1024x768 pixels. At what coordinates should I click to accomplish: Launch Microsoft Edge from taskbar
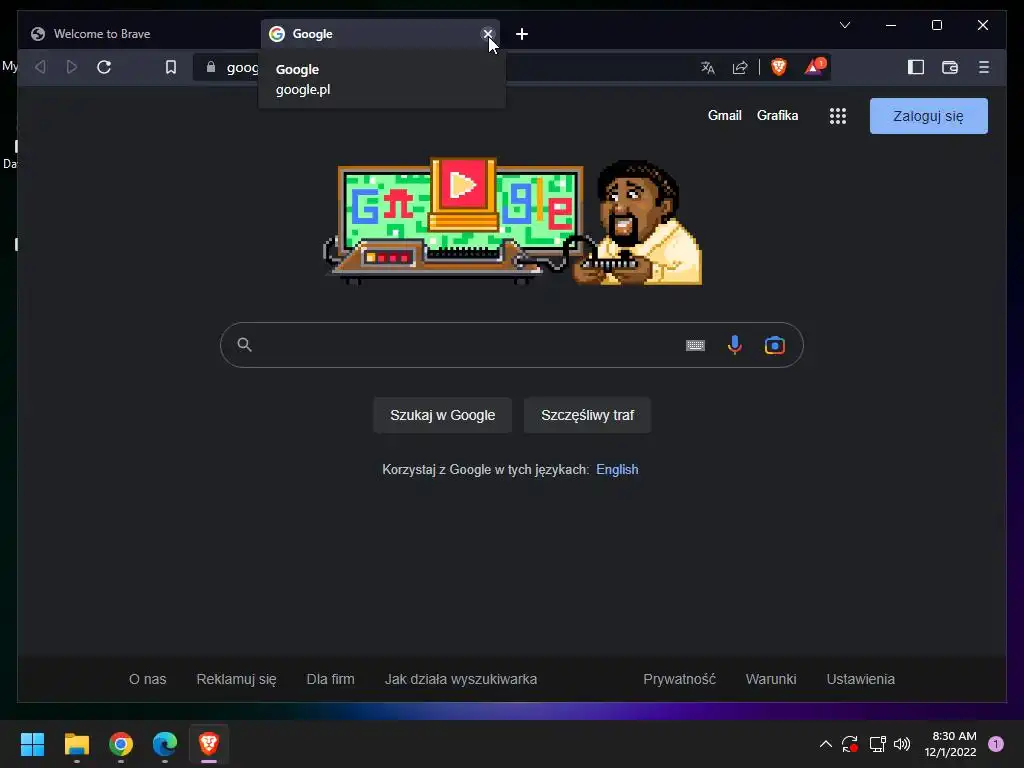(165, 744)
